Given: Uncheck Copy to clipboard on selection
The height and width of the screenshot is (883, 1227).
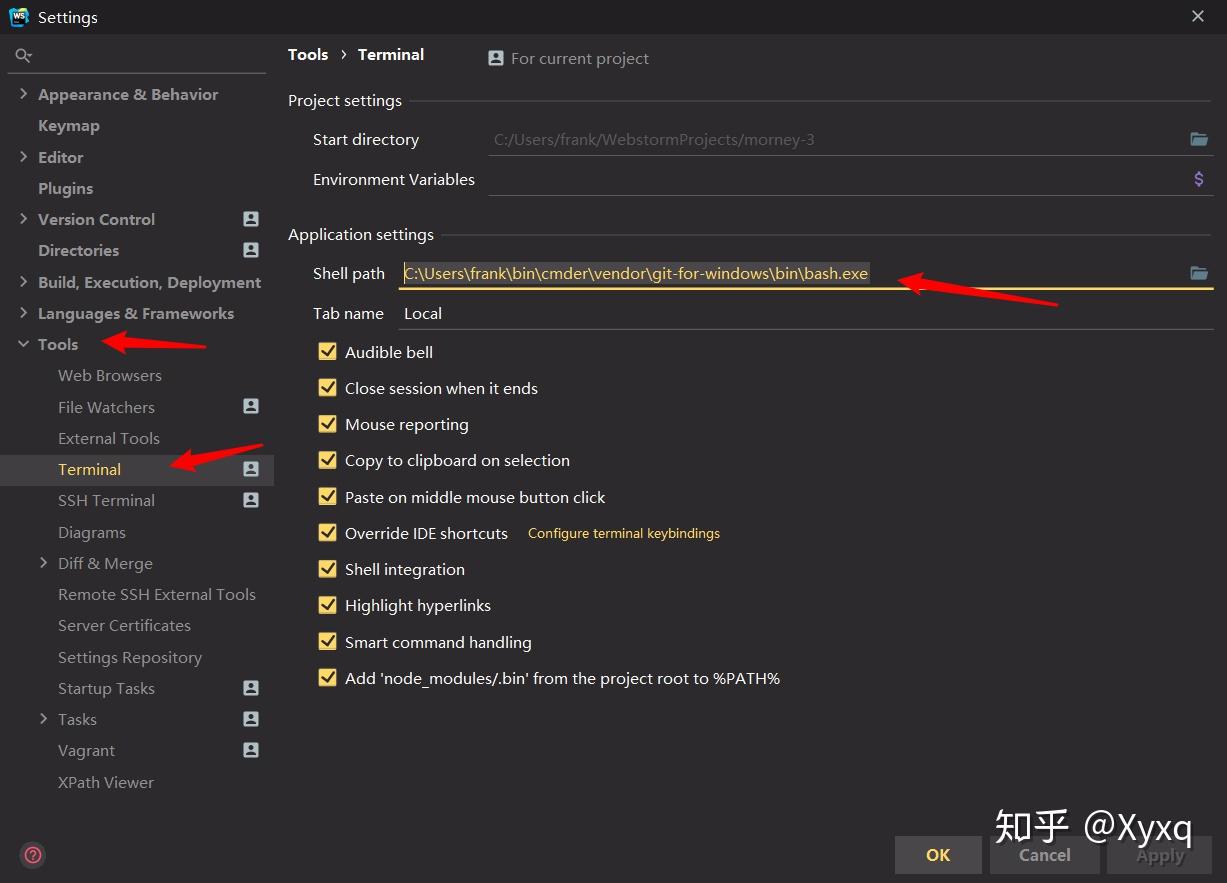Looking at the screenshot, I should pos(327,460).
